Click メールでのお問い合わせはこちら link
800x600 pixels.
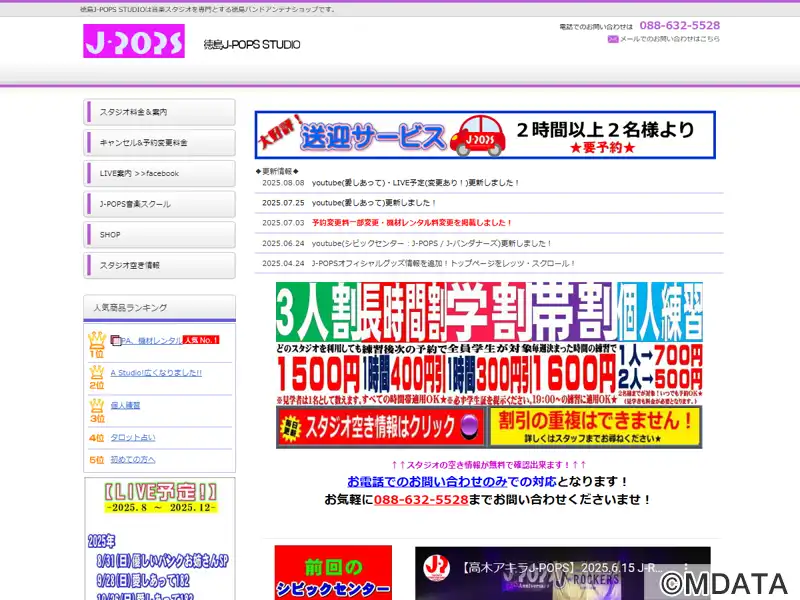[669, 39]
